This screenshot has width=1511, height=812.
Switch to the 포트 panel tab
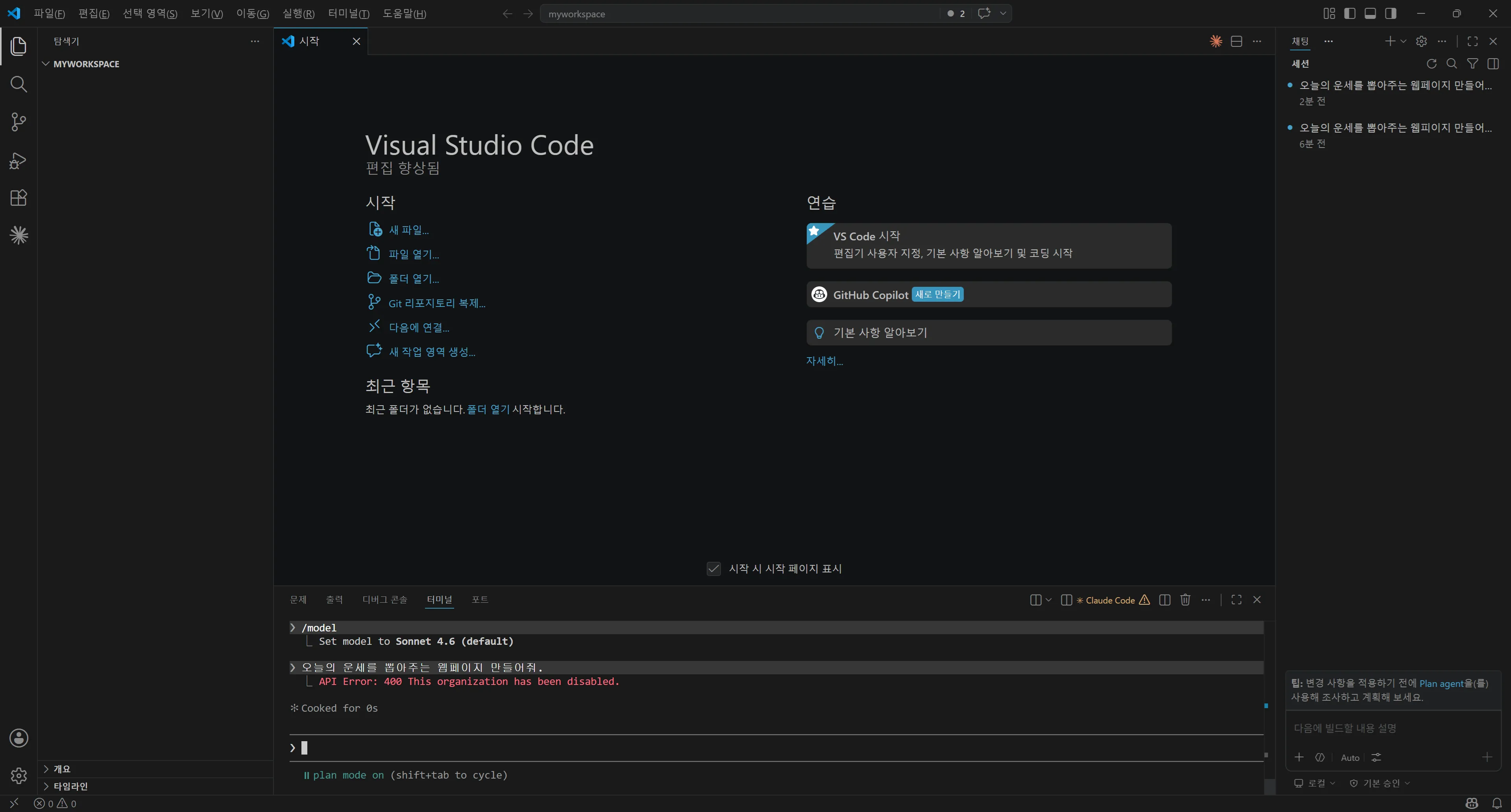pos(480,599)
